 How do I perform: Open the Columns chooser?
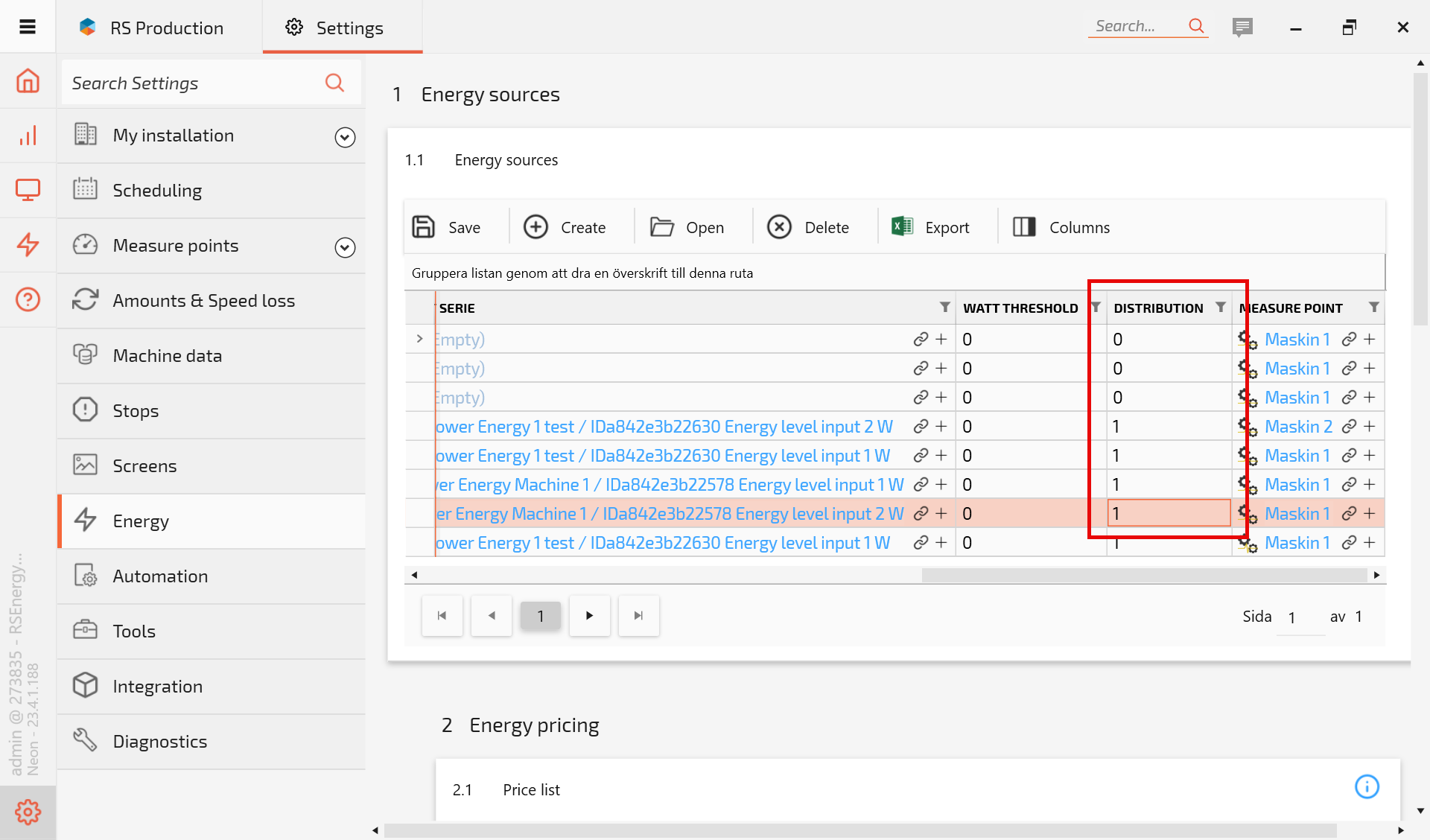[1061, 227]
